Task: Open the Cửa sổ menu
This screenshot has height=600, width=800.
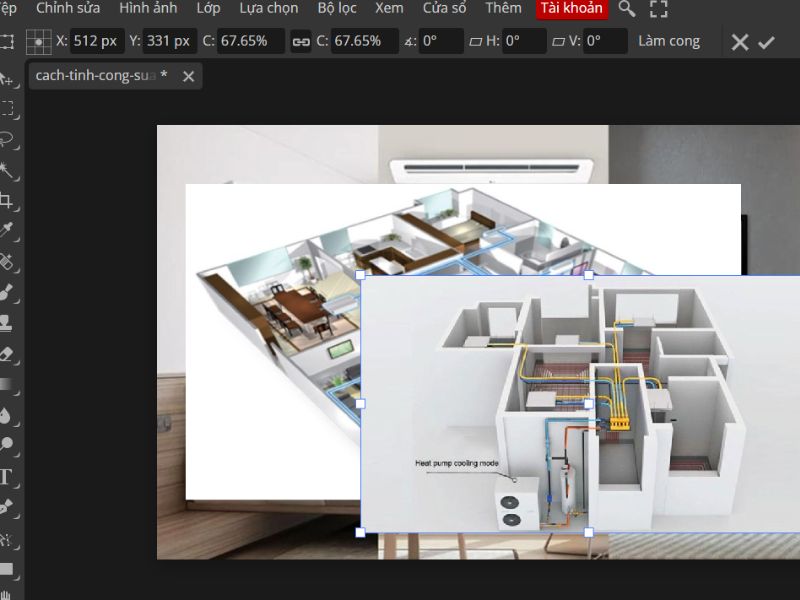Action: tap(444, 8)
